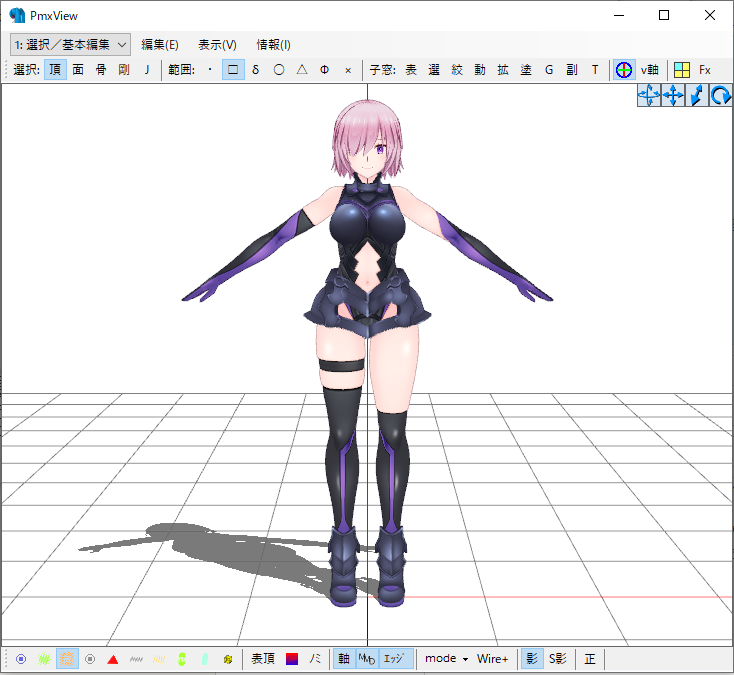Screen dimensions: 734x675
Task: Open the 情報(I) menu
Action: [x=273, y=44]
